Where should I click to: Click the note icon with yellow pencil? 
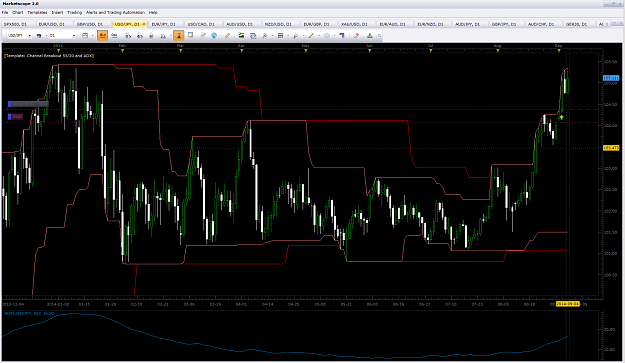(191, 35)
